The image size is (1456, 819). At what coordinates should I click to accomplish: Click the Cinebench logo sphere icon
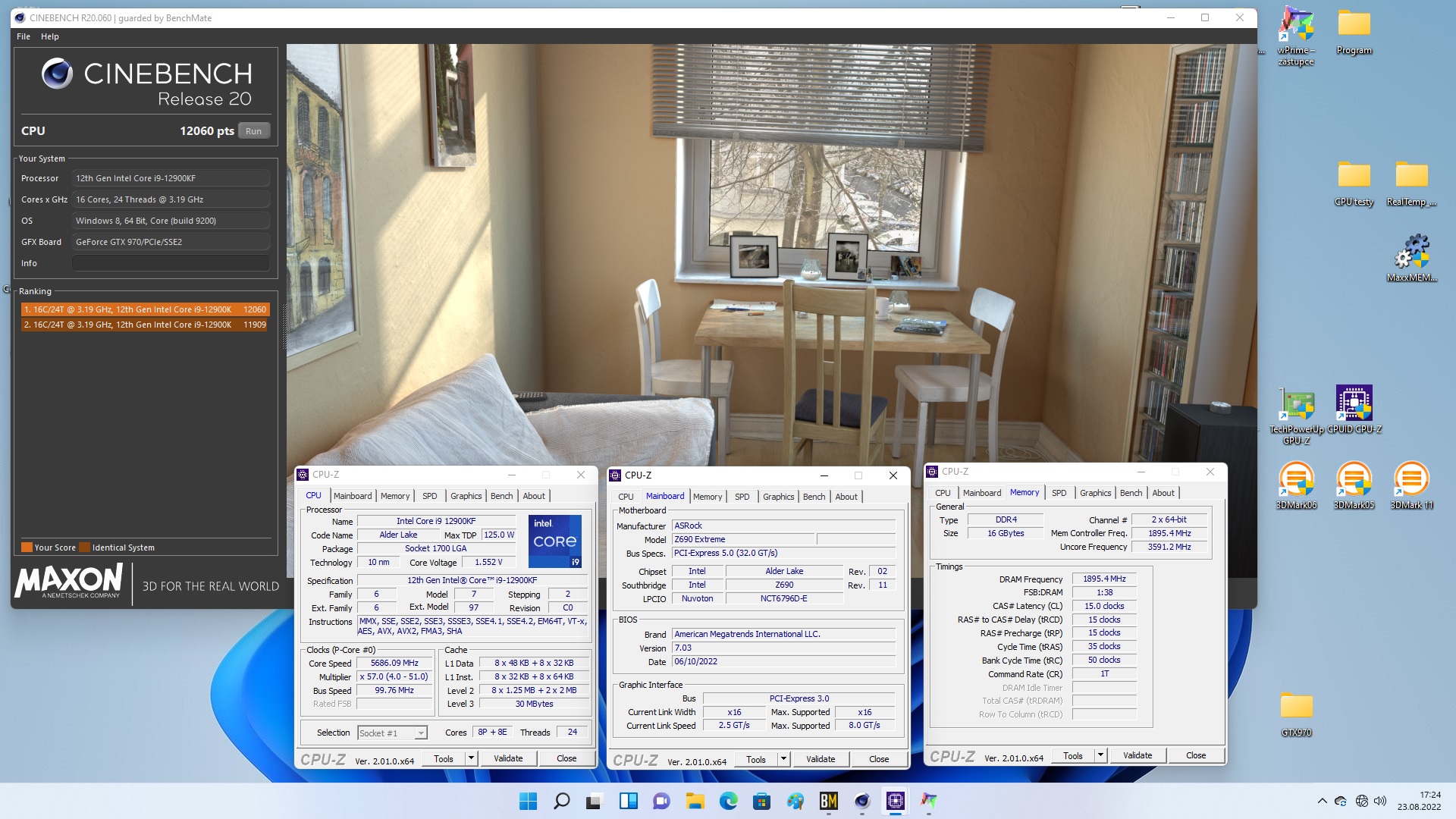57,74
